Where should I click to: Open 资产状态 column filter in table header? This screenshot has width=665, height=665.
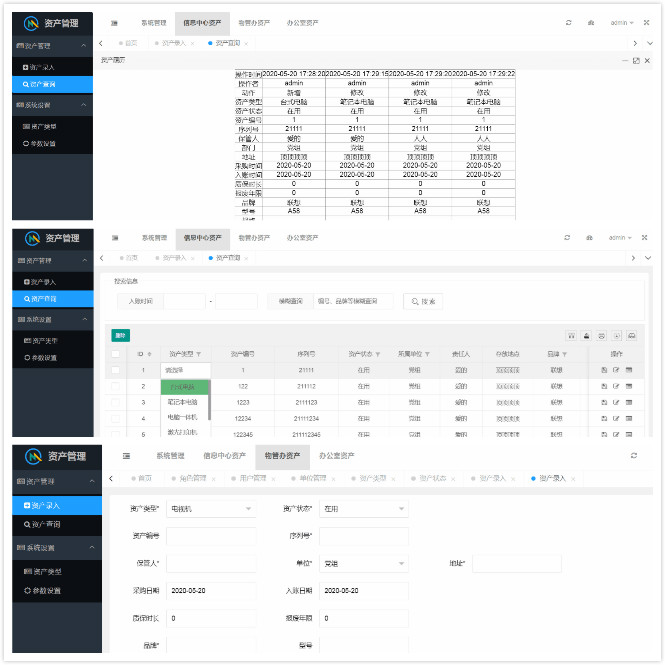pos(377,354)
